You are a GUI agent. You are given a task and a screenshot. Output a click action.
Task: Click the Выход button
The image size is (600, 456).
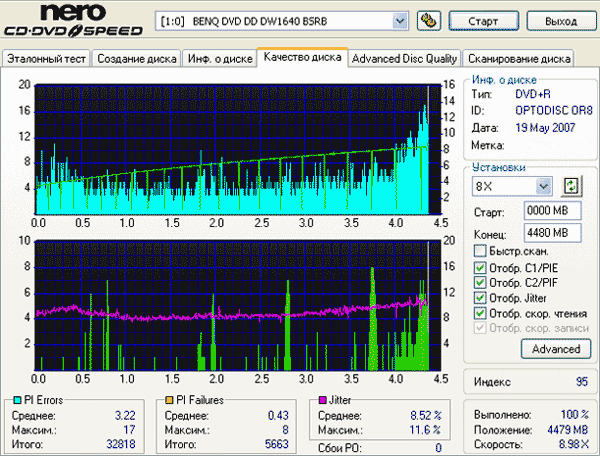click(561, 21)
